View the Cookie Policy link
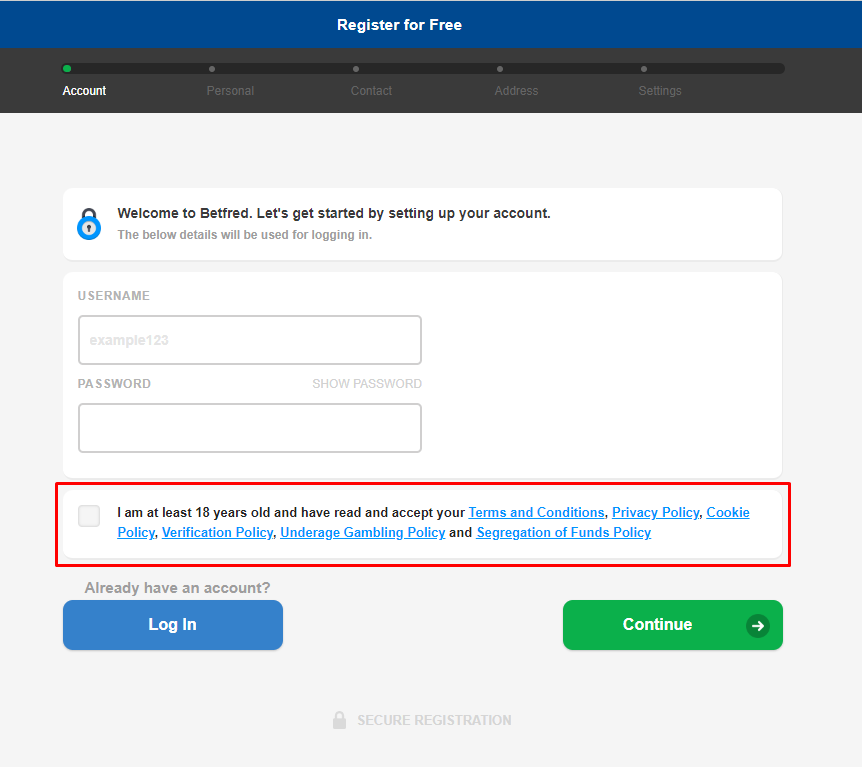Image resolution: width=862 pixels, height=767 pixels. point(727,513)
